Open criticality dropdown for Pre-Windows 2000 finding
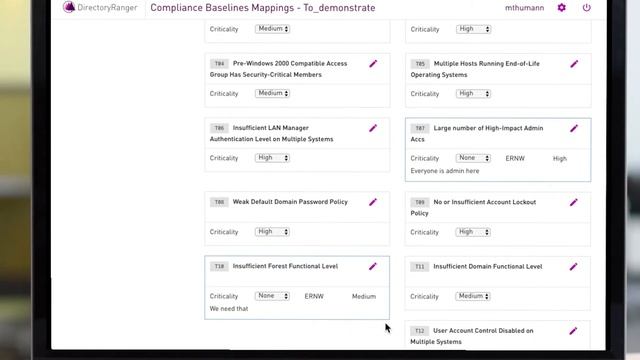Viewport: 640px width, 360px height. pyautogui.click(x=272, y=93)
